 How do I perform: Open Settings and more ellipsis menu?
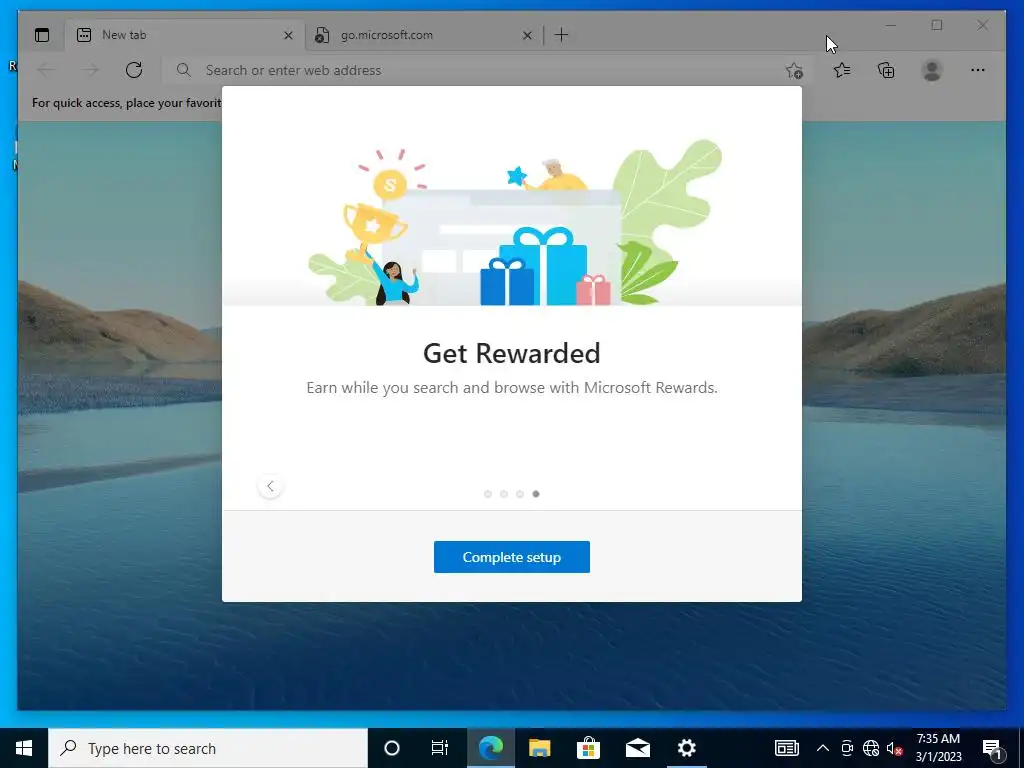click(978, 70)
